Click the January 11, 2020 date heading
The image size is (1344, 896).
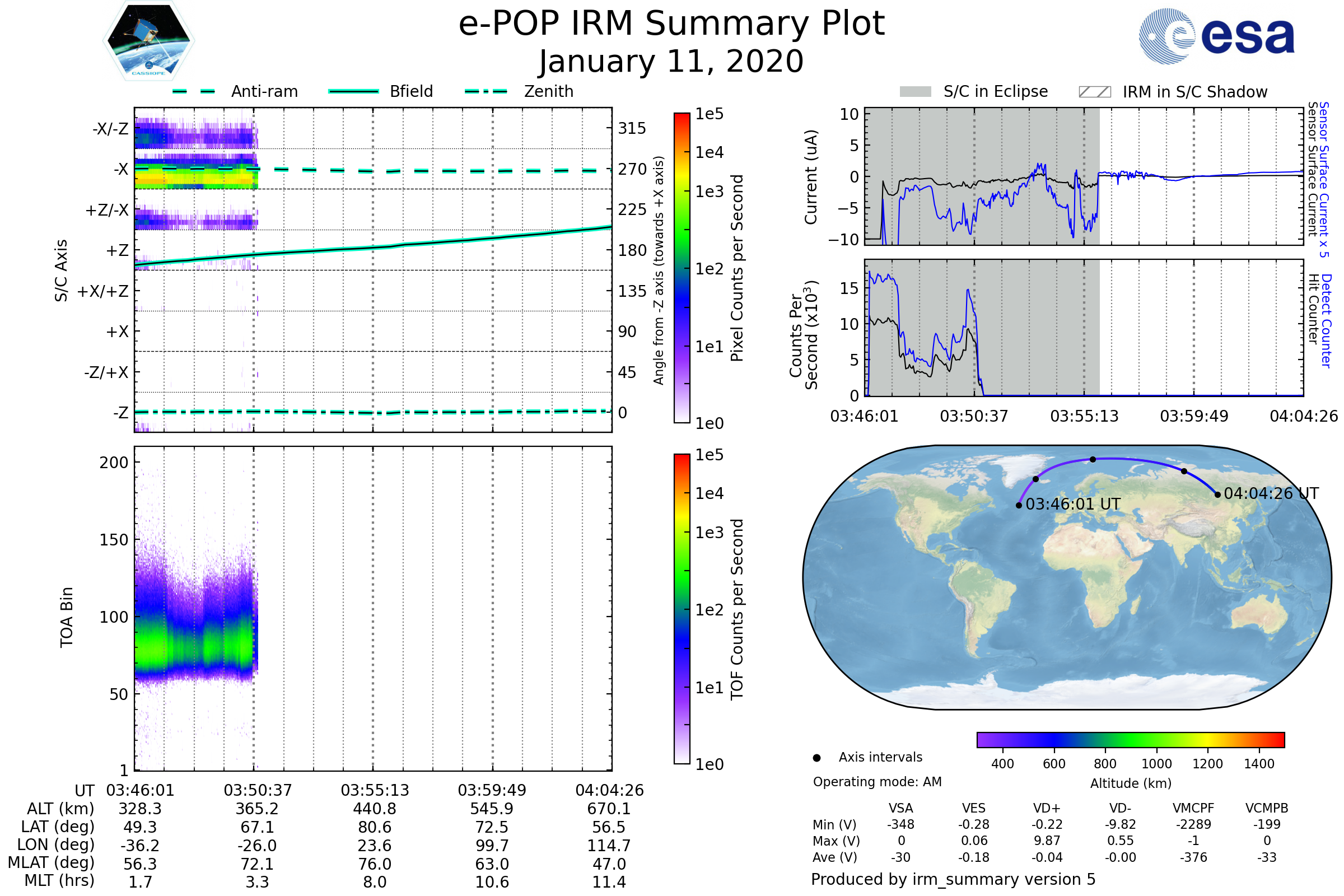671,62
